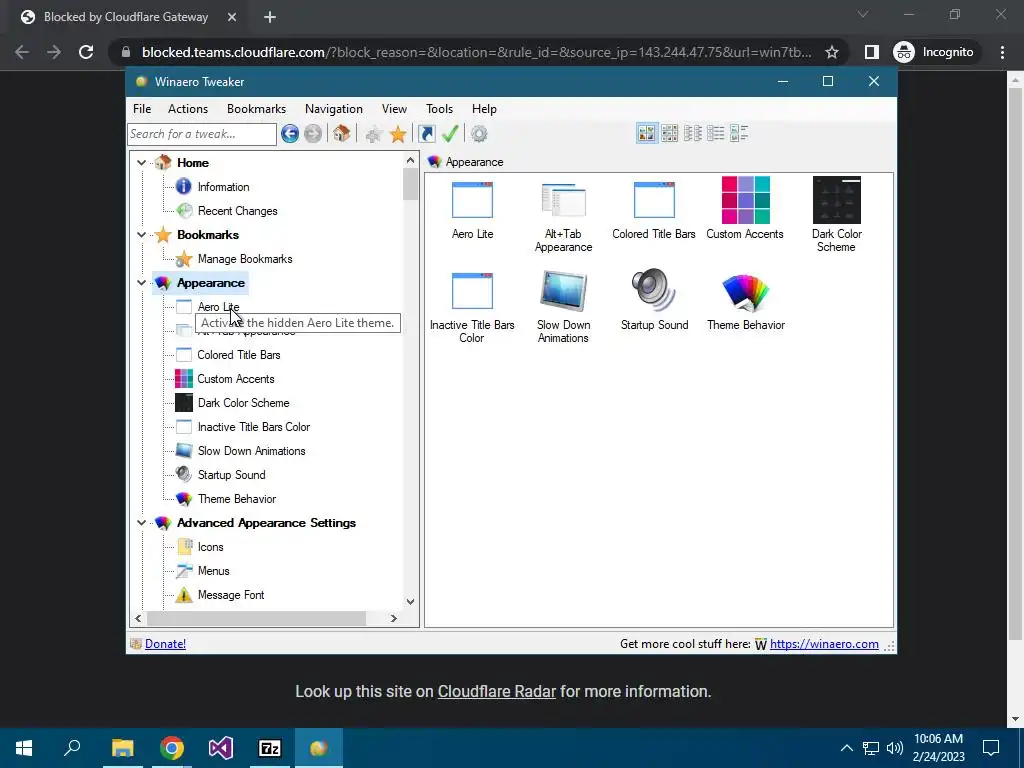Select Manage Bookmarks in the tree

pyautogui.click(x=245, y=259)
